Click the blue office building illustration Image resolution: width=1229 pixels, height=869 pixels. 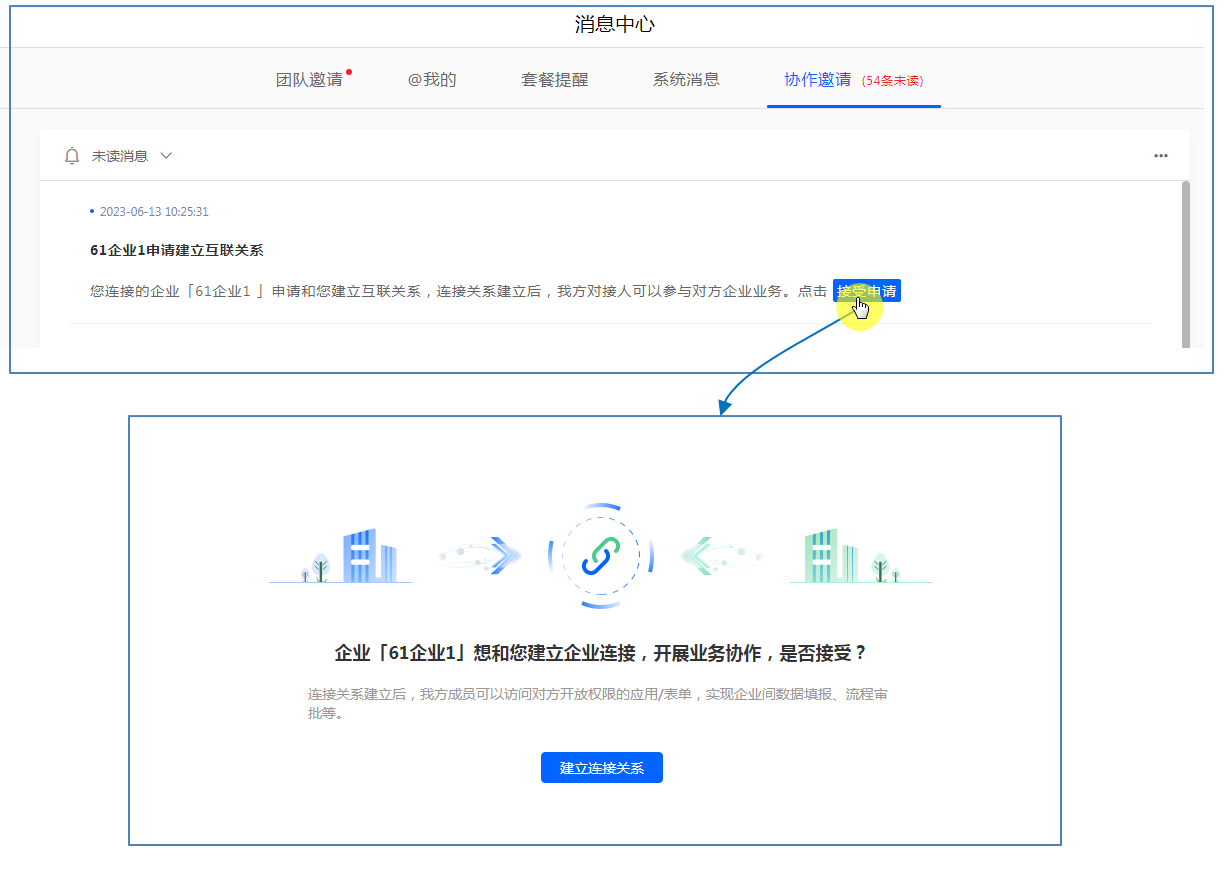tap(368, 556)
